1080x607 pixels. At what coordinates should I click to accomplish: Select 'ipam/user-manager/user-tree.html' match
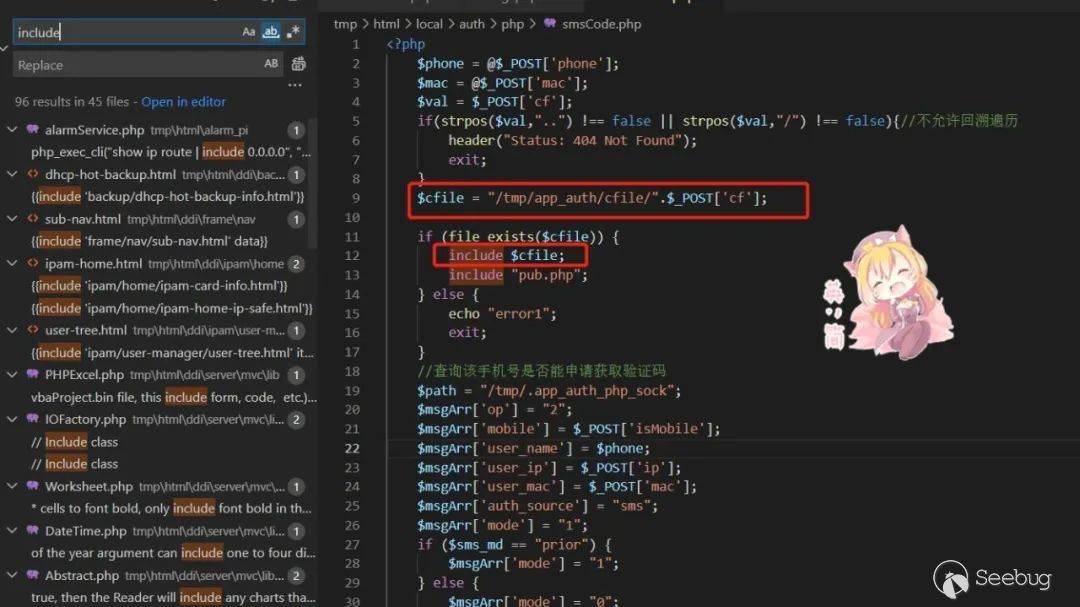pyautogui.click(x=172, y=353)
